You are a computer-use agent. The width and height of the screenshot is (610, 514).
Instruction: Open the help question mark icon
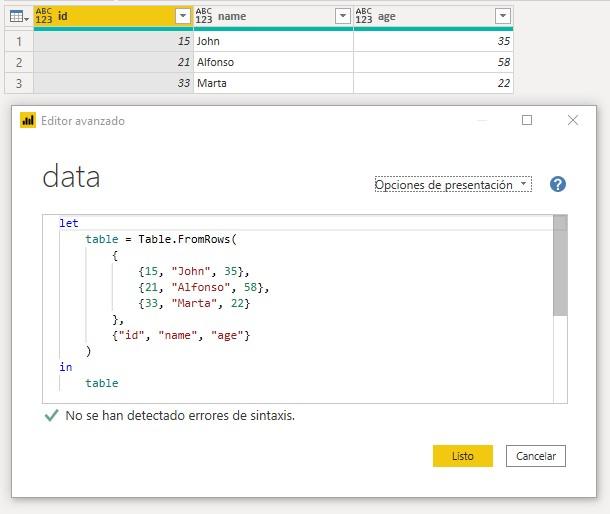[x=558, y=184]
